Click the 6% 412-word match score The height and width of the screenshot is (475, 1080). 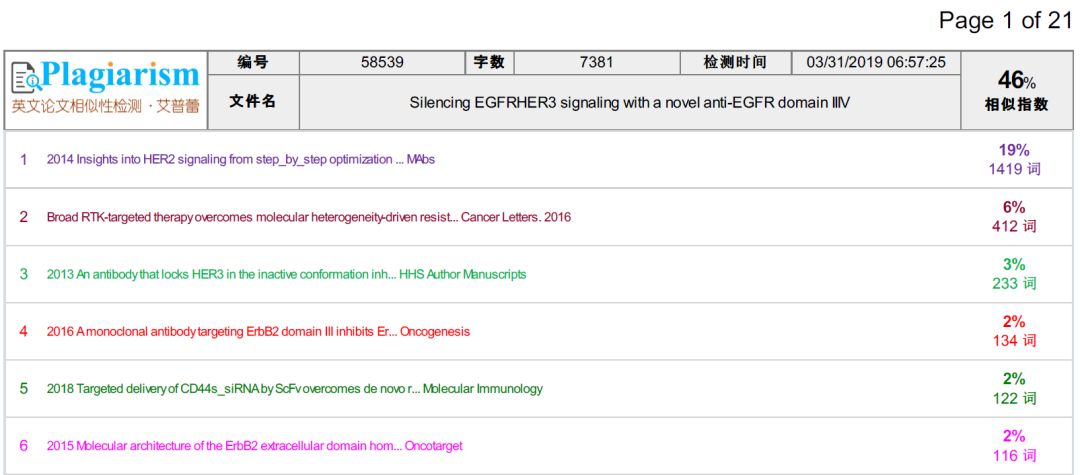click(x=1014, y=216)
